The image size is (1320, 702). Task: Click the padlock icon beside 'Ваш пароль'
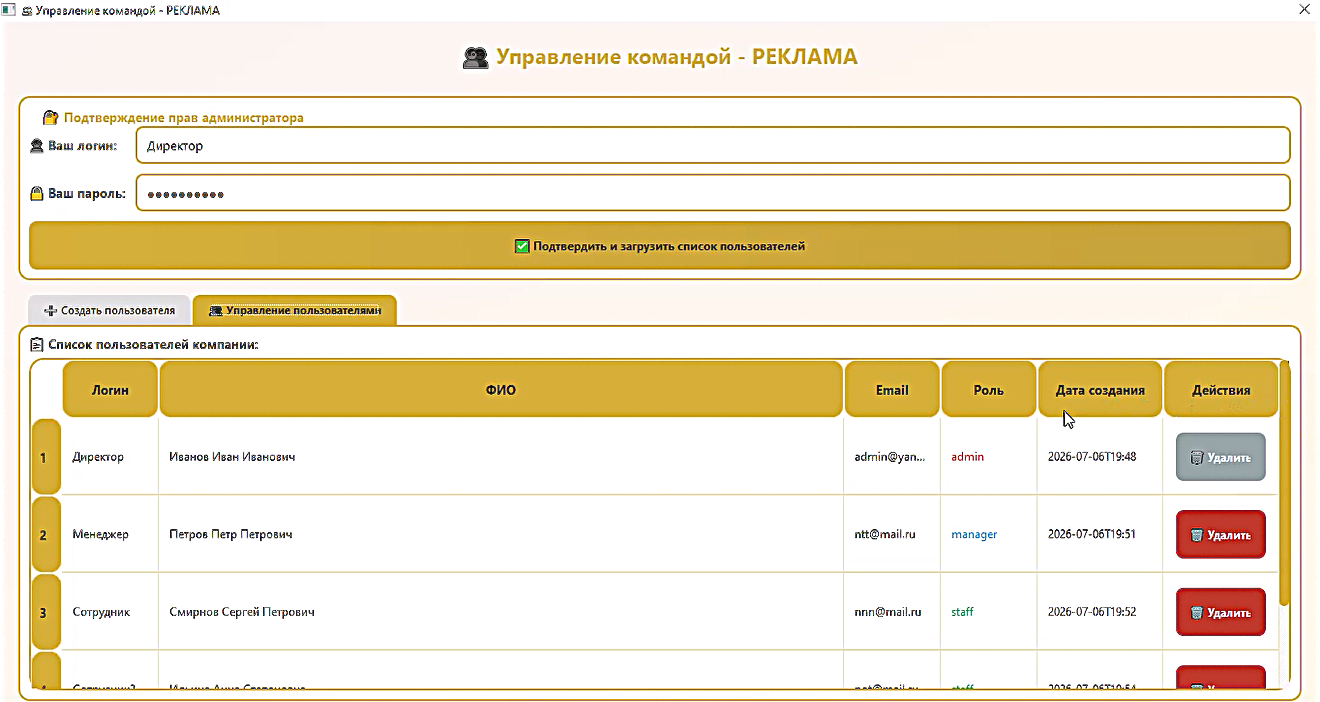click(37, 193)
